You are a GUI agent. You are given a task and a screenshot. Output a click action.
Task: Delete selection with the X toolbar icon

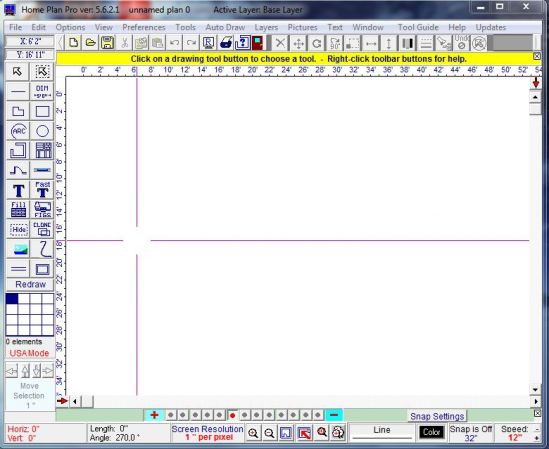[280, 43]
